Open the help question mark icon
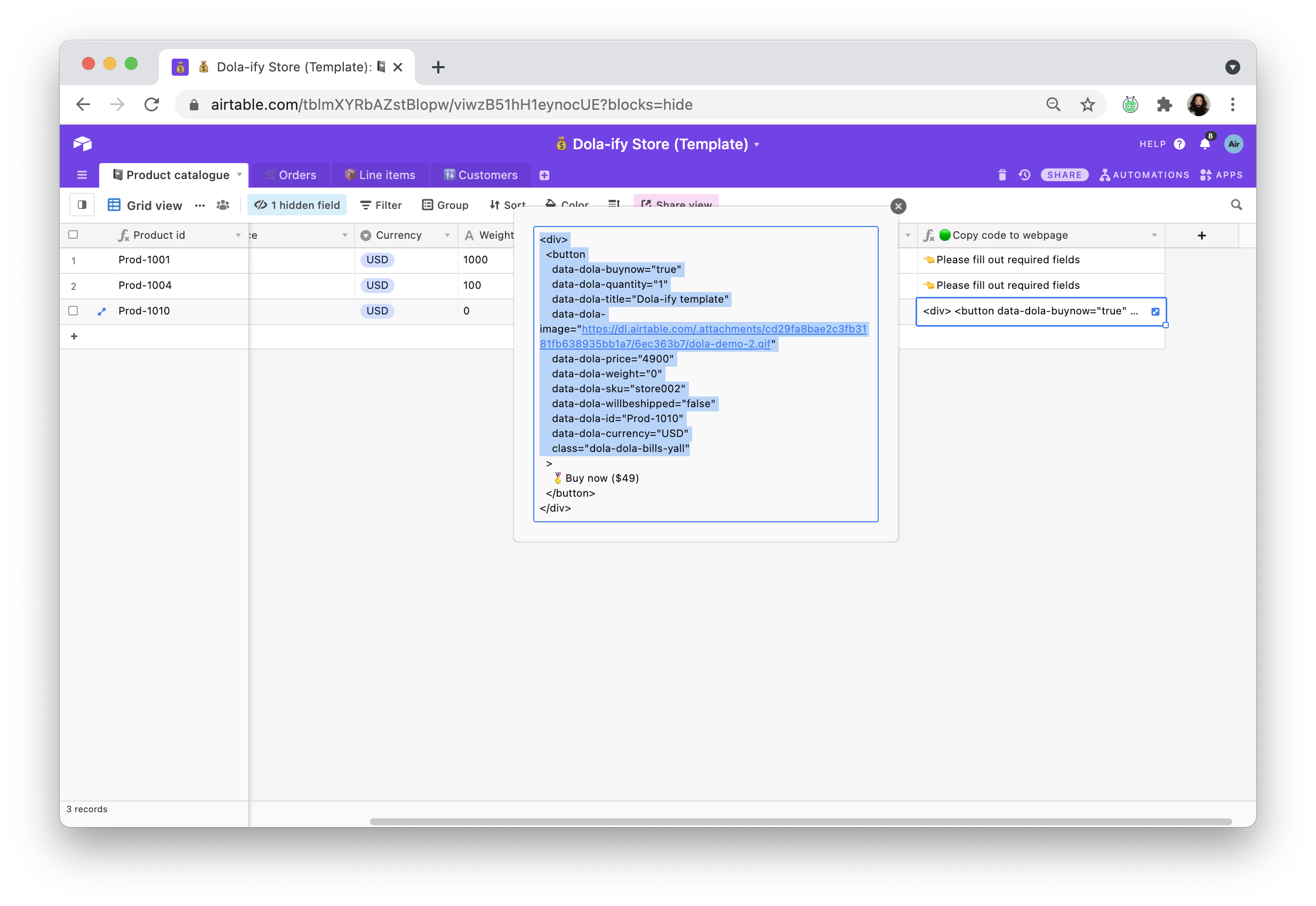Screen dimensions: 1316x906 (x=1179, y=144)
